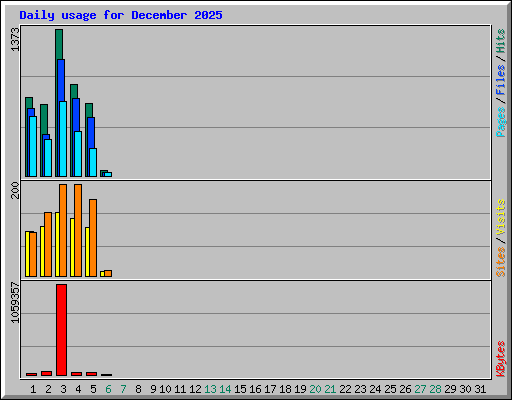Click the Hits legend label
Viewport: 512px width, 400px height.
coord(500,41)
